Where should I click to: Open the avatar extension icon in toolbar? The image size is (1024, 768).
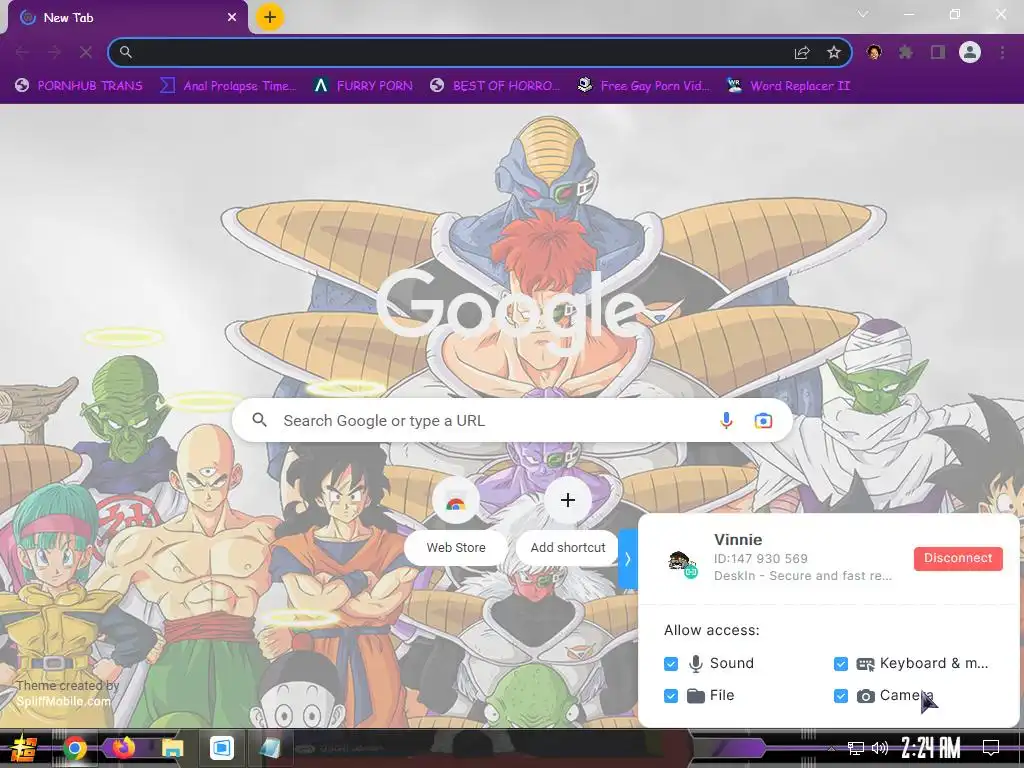pos(874,52)
